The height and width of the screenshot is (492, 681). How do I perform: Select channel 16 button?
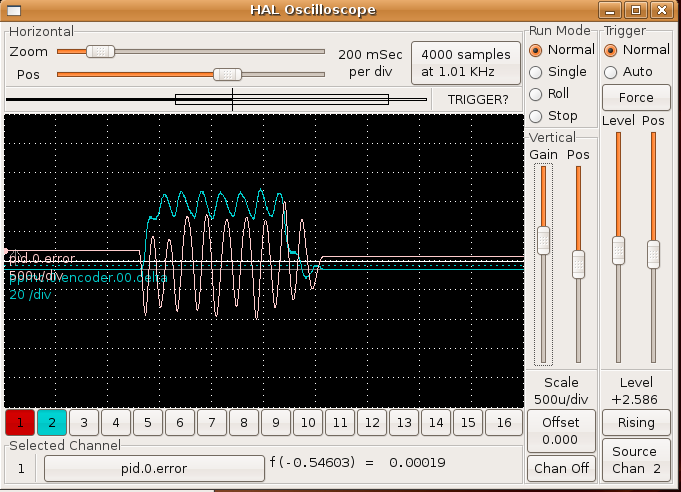coord(504,423)
